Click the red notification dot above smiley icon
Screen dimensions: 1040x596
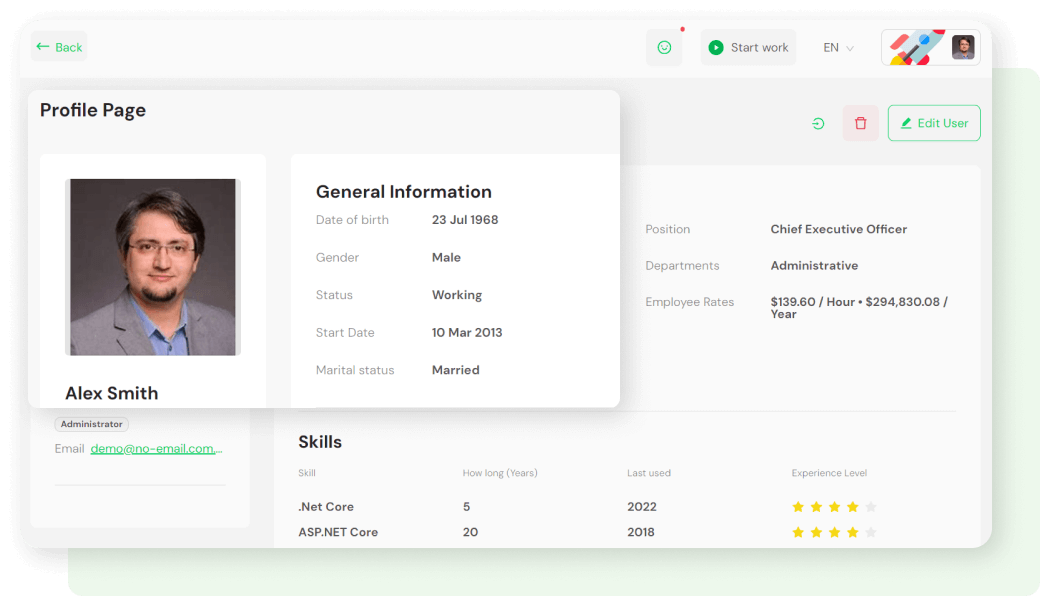682,31
